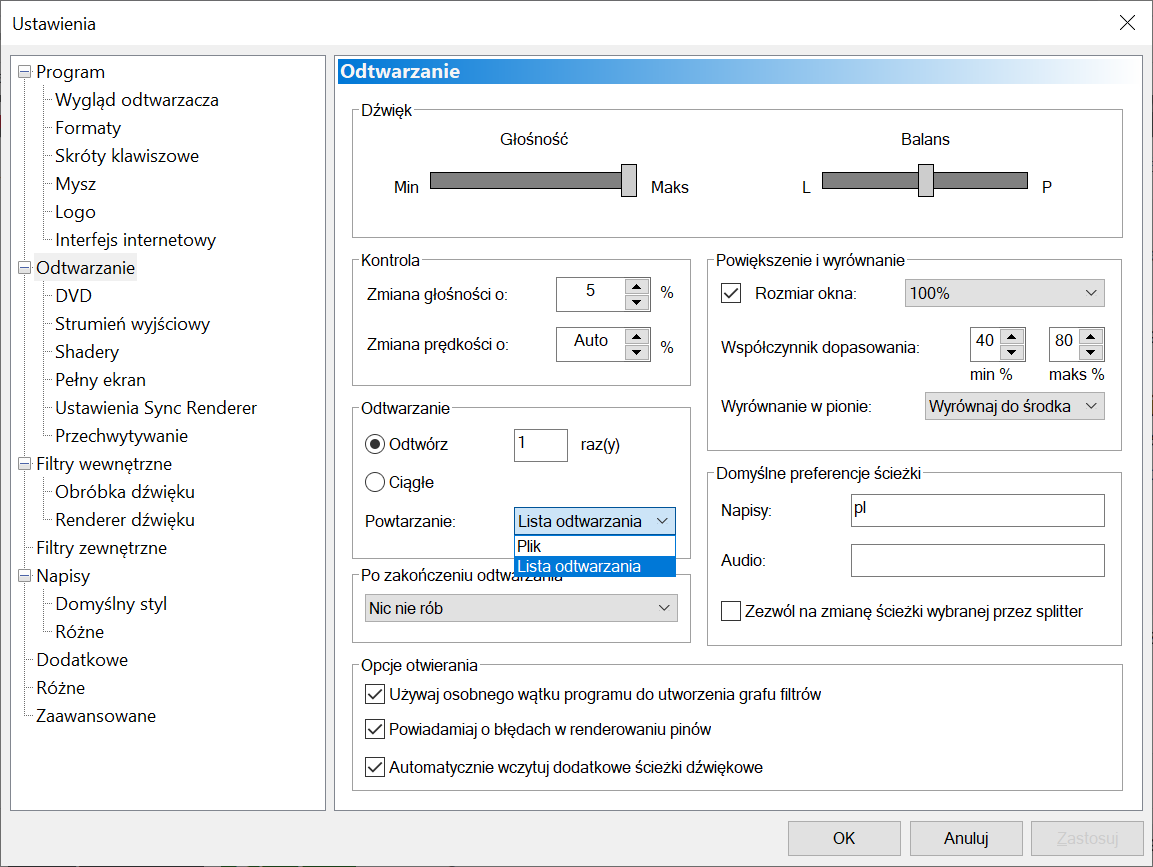Select Obróbka dźwięku in the tree

click(x=124, y=492)
